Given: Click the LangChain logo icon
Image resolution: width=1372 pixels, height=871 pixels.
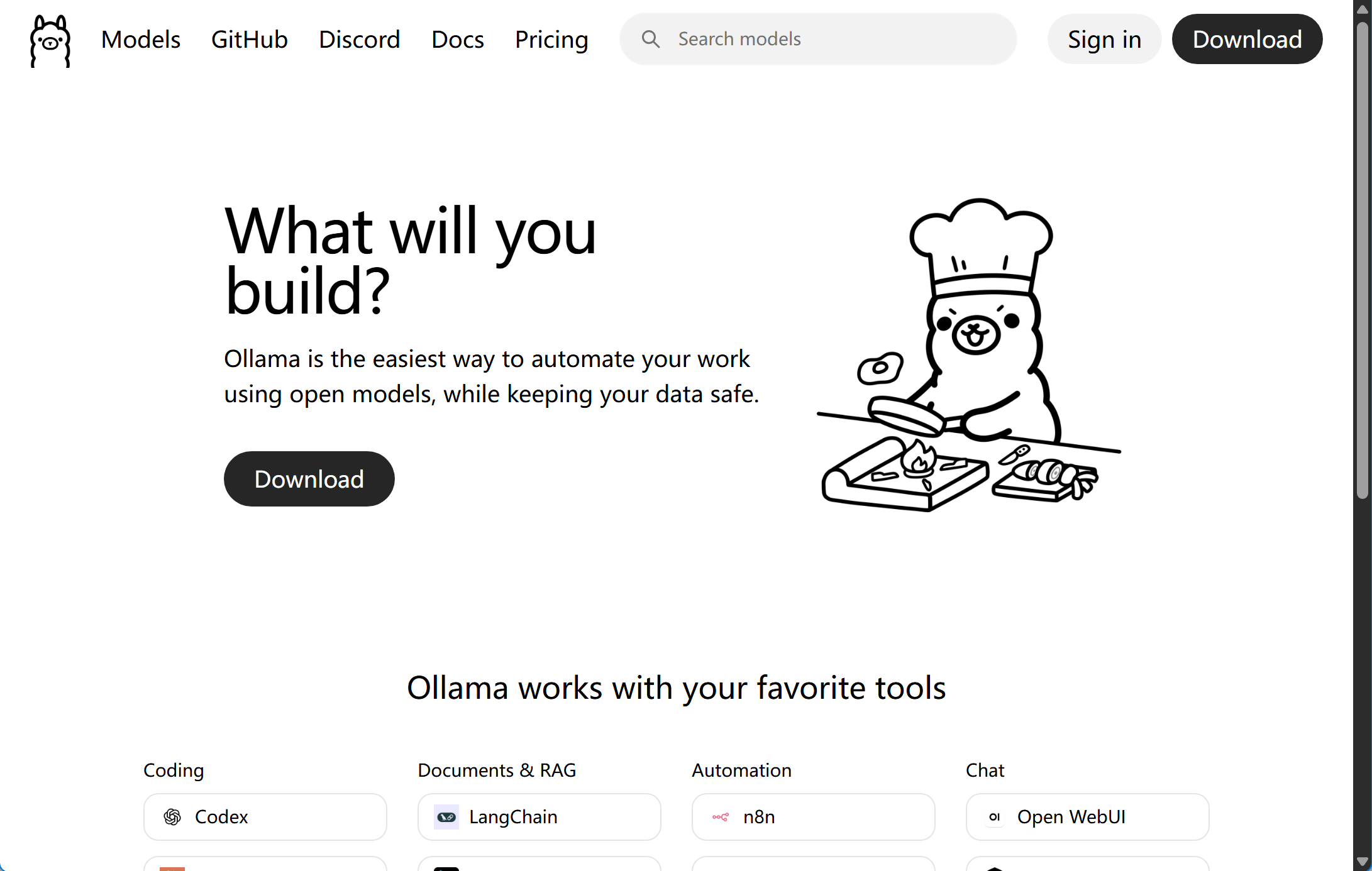Looking at the screenshot, I should pos(446,817).
